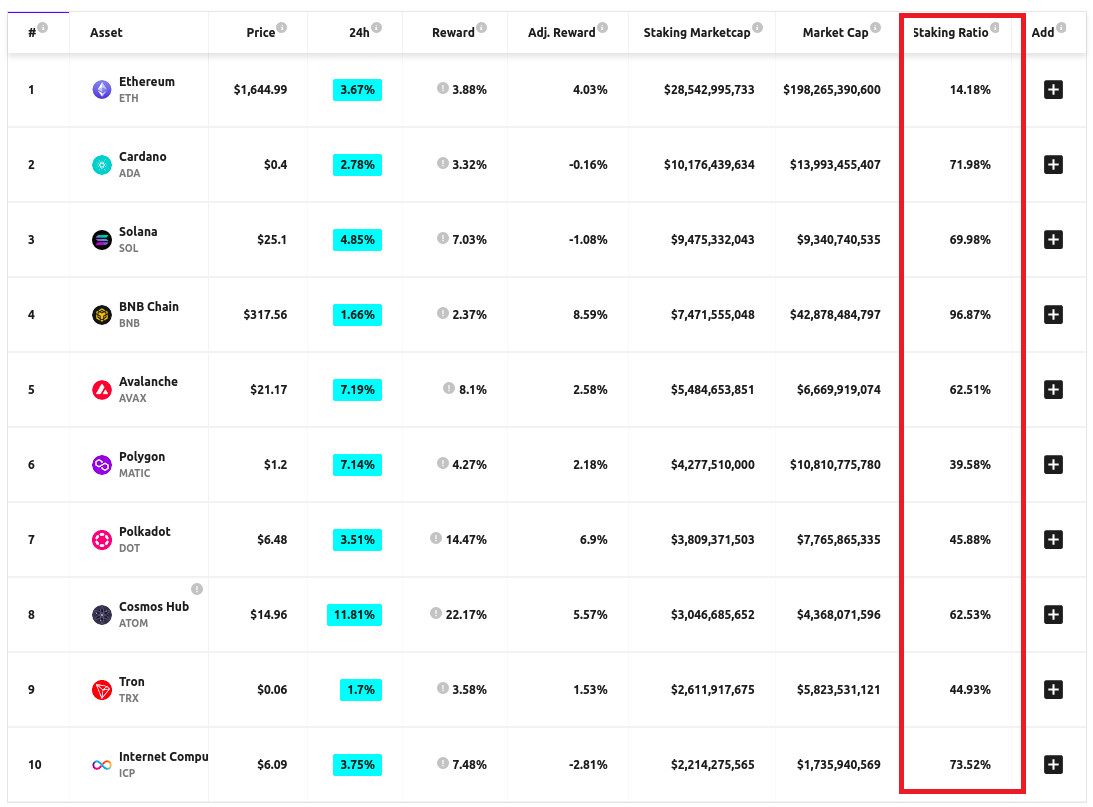Add Internet Computer using plus button
The image size is (1093, 807).
pyautogui.click(x=1052, y=765)
